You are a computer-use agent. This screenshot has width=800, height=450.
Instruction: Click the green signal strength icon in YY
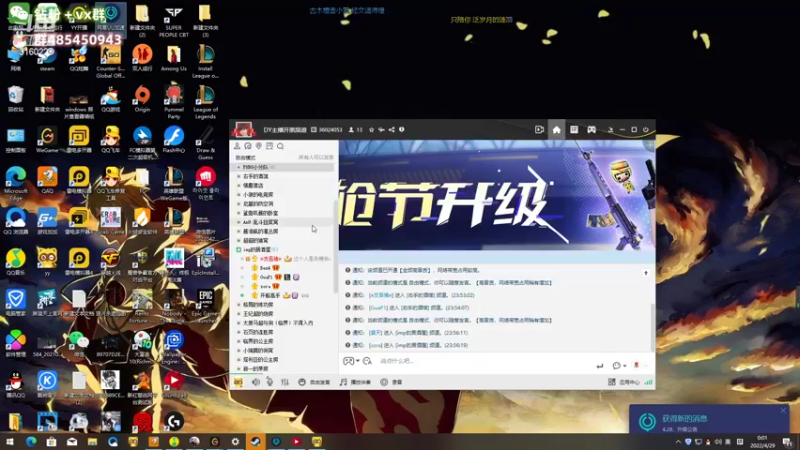[x=648, y=382]
